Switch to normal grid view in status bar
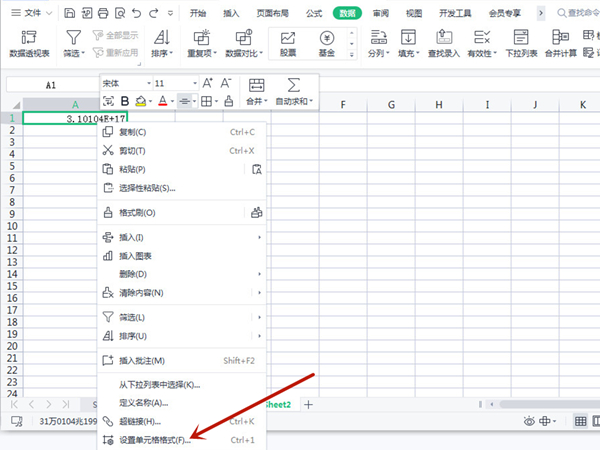 (x=580, y=421)
